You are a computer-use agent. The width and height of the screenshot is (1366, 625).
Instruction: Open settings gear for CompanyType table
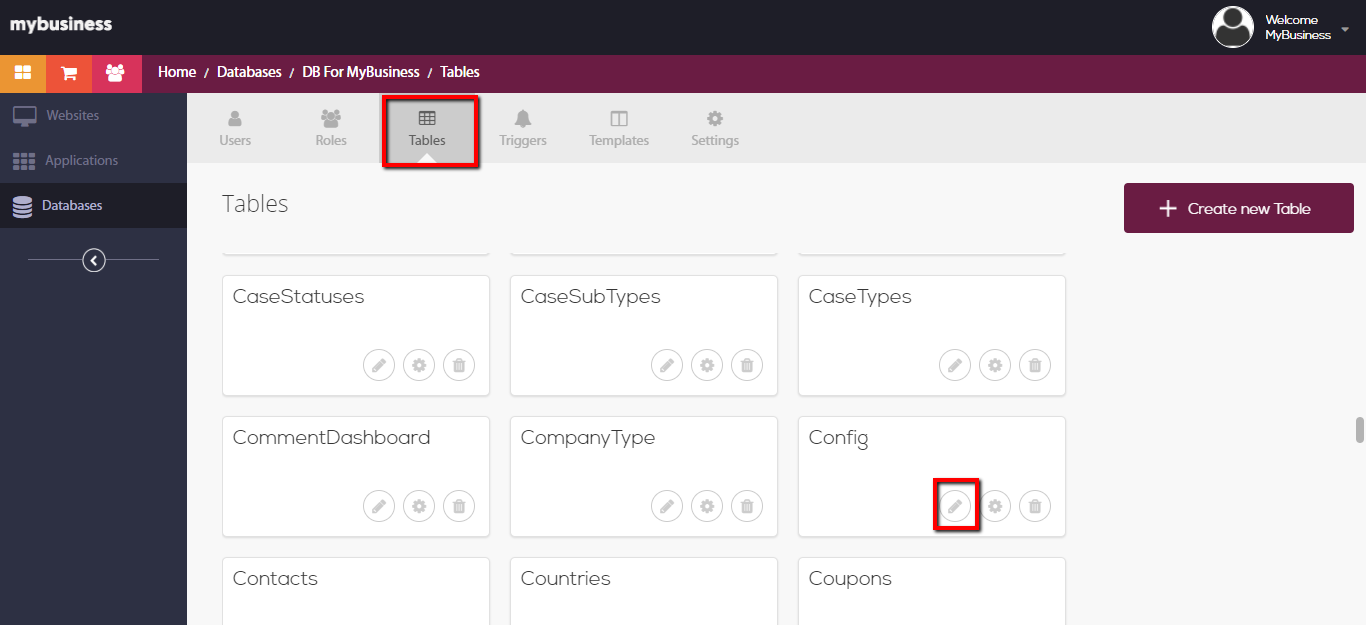pos(707,506)
